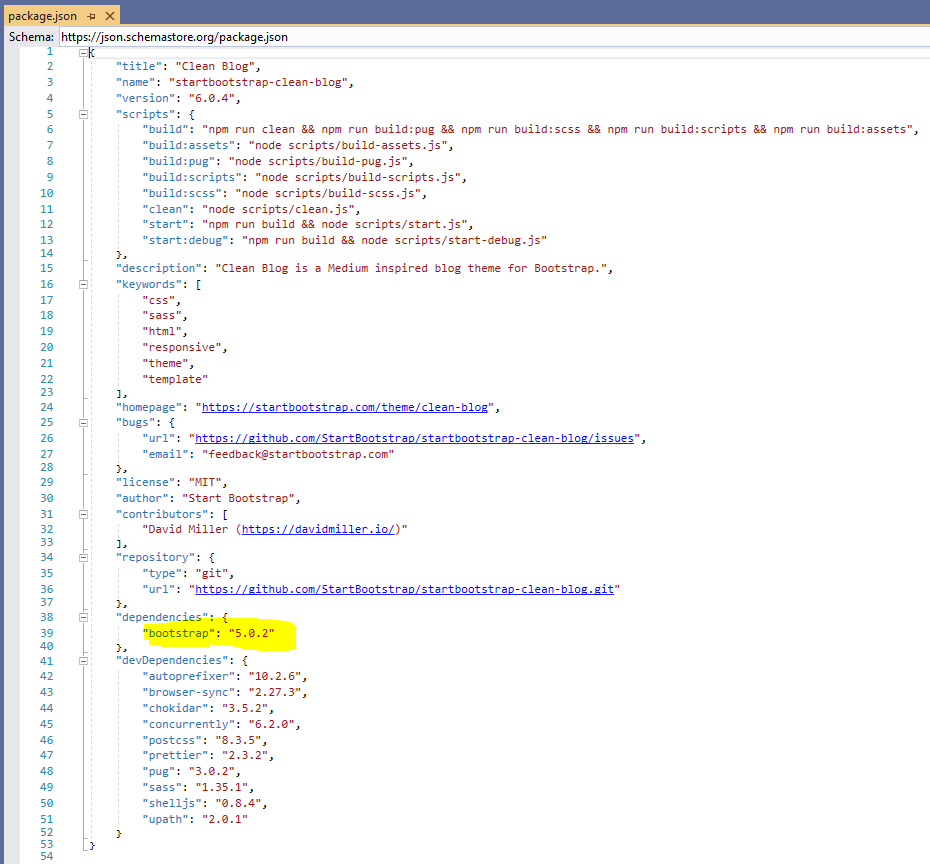Click the "browser-sync" devDependency key

[x=189, y=693]
